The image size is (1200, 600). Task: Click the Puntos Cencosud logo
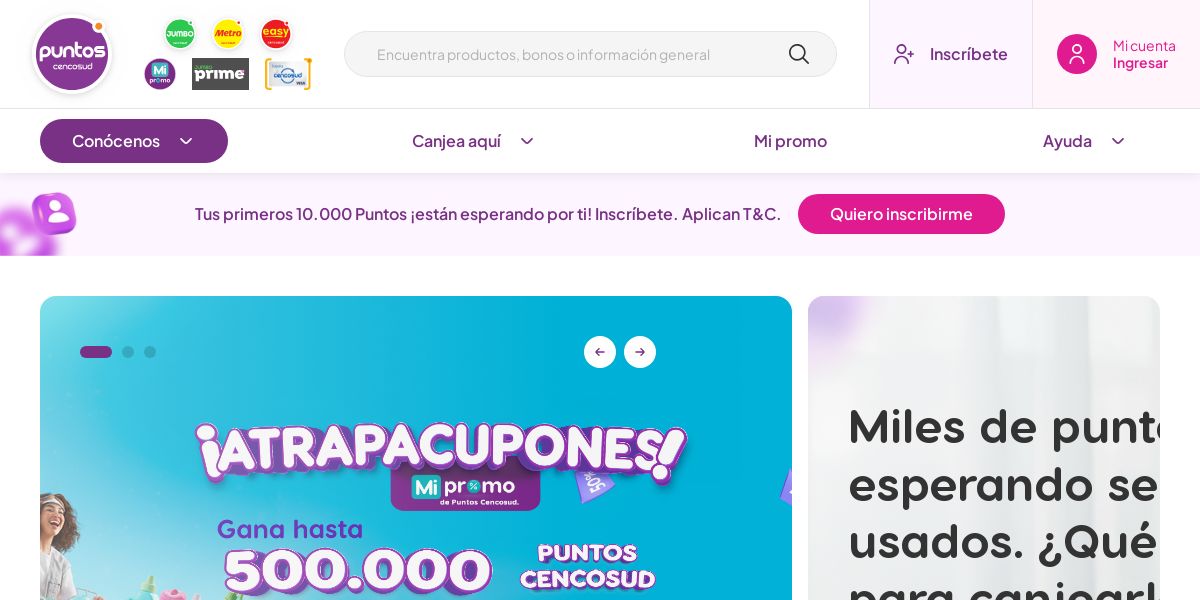click(72, 54)
